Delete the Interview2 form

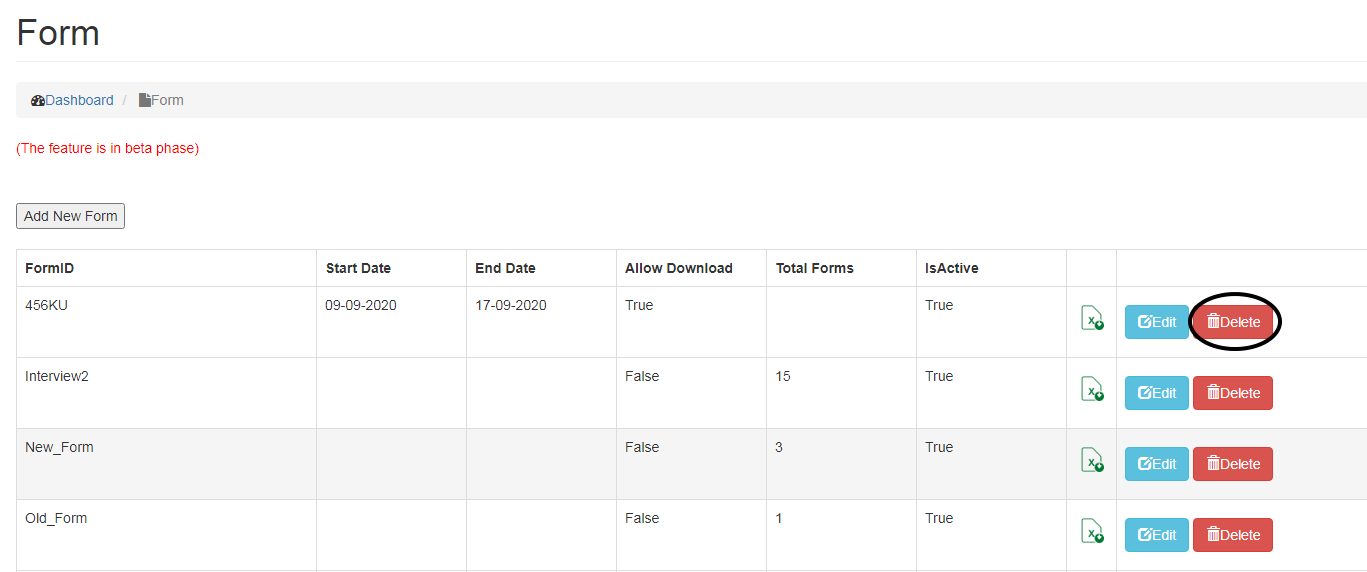tap(1233, 393)
